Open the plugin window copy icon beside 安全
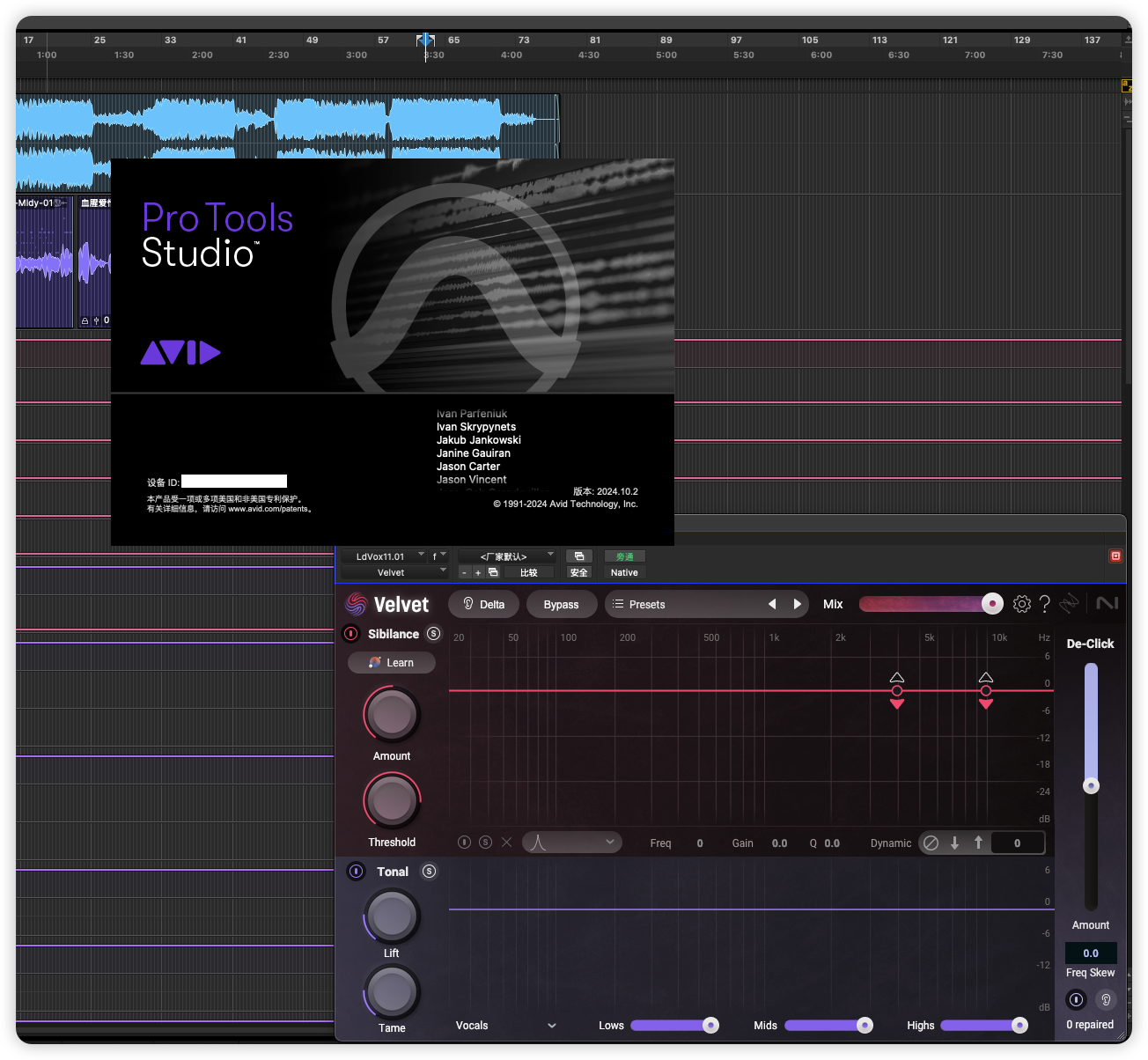This screenshot has width=1148, height=1060. tap(578, 556)
